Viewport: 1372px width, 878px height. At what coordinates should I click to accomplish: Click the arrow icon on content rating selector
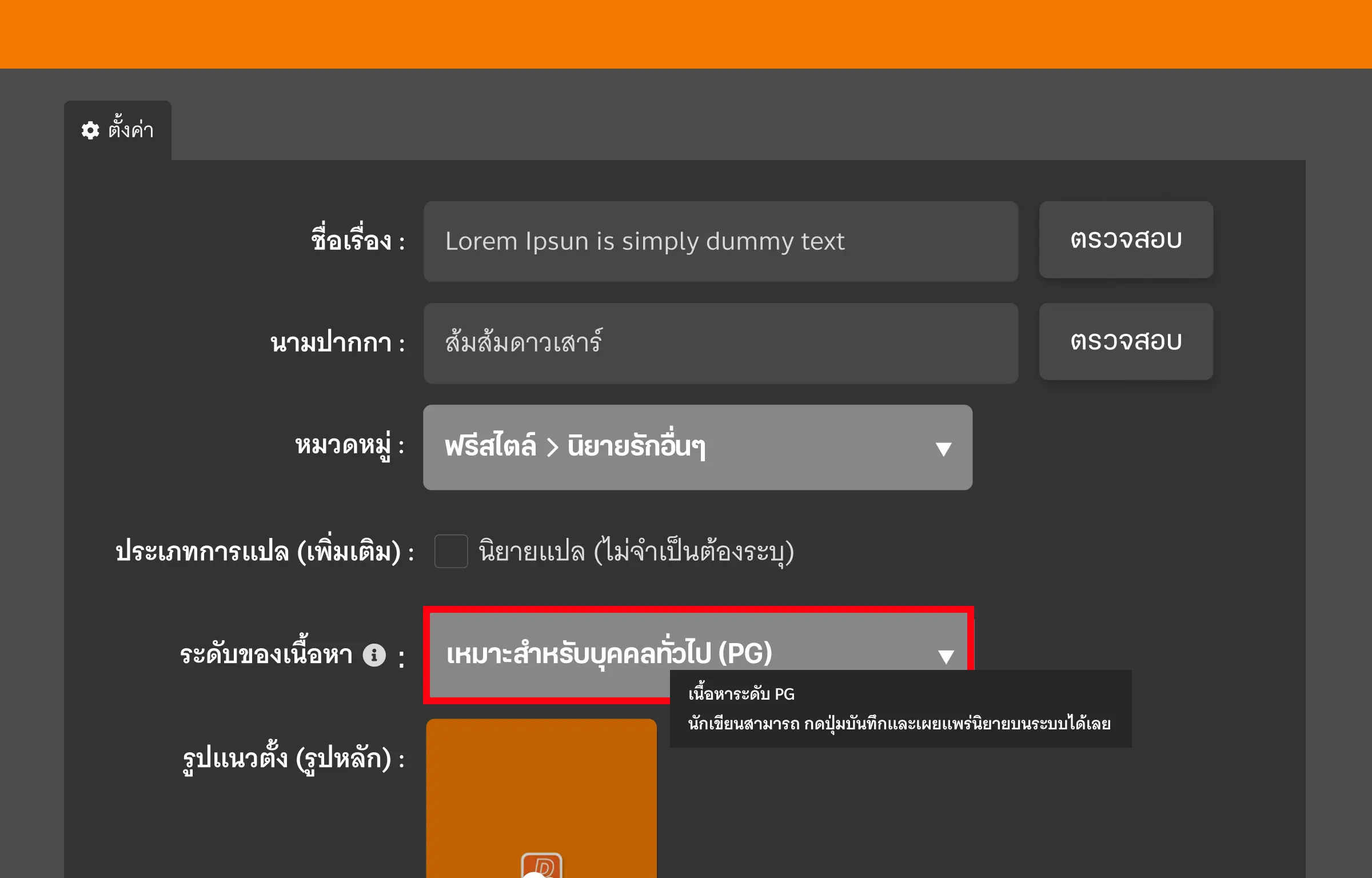click(x=946, y=654)
